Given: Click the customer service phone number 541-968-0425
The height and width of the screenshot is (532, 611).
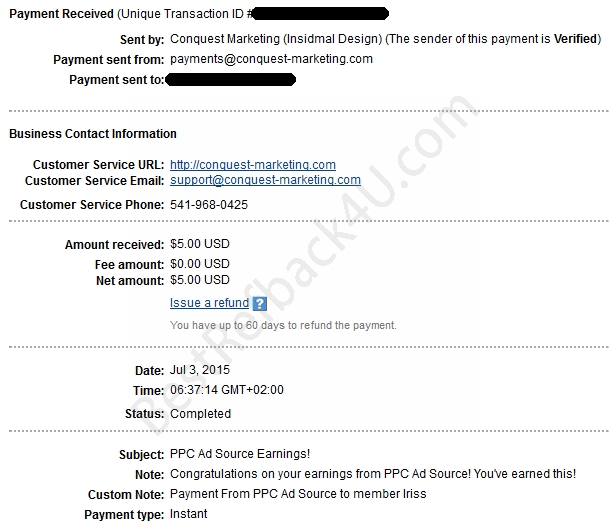Looking at the screenshot, I should coord(209,205).
